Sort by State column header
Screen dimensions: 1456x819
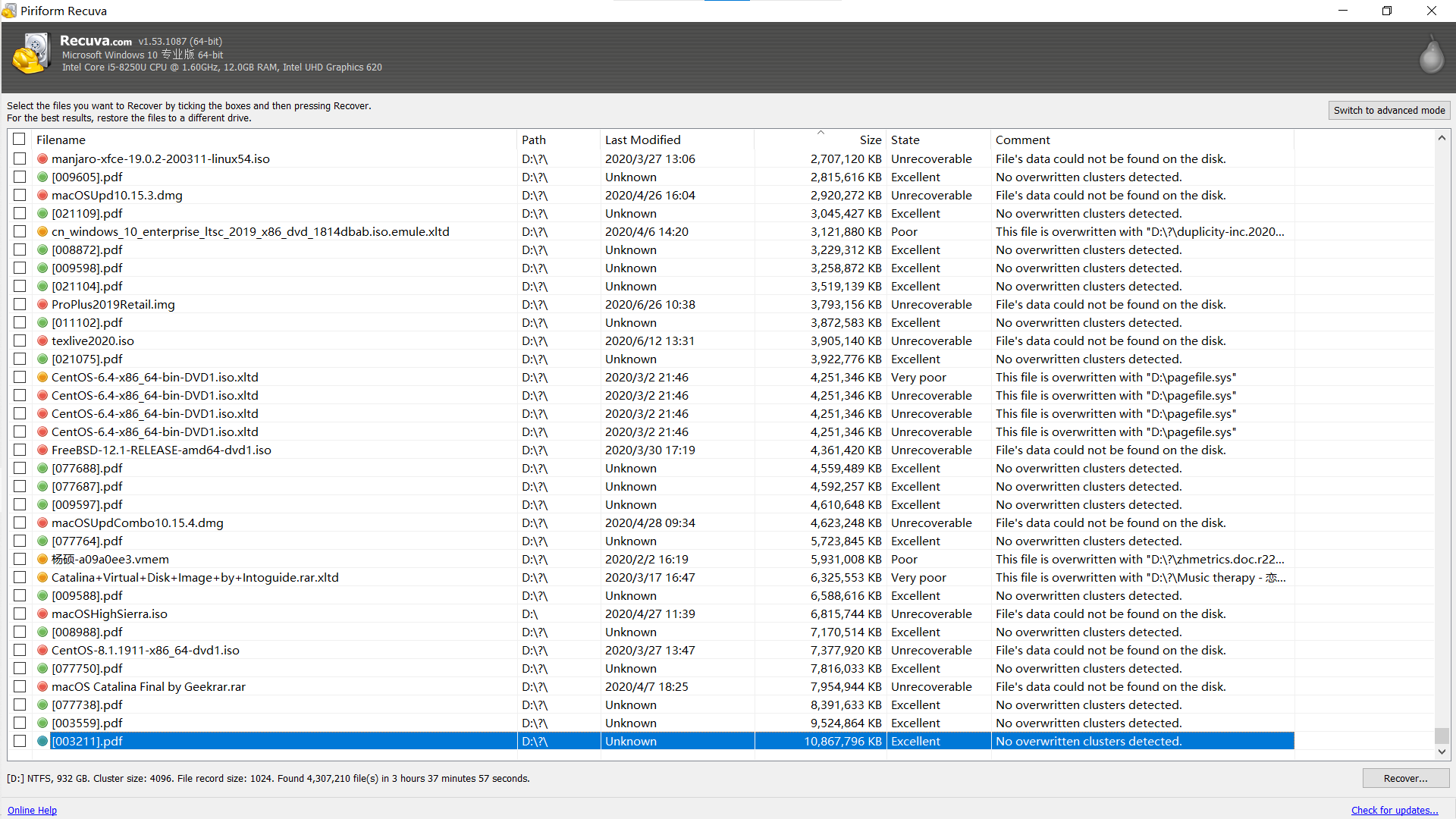(939, 140)
